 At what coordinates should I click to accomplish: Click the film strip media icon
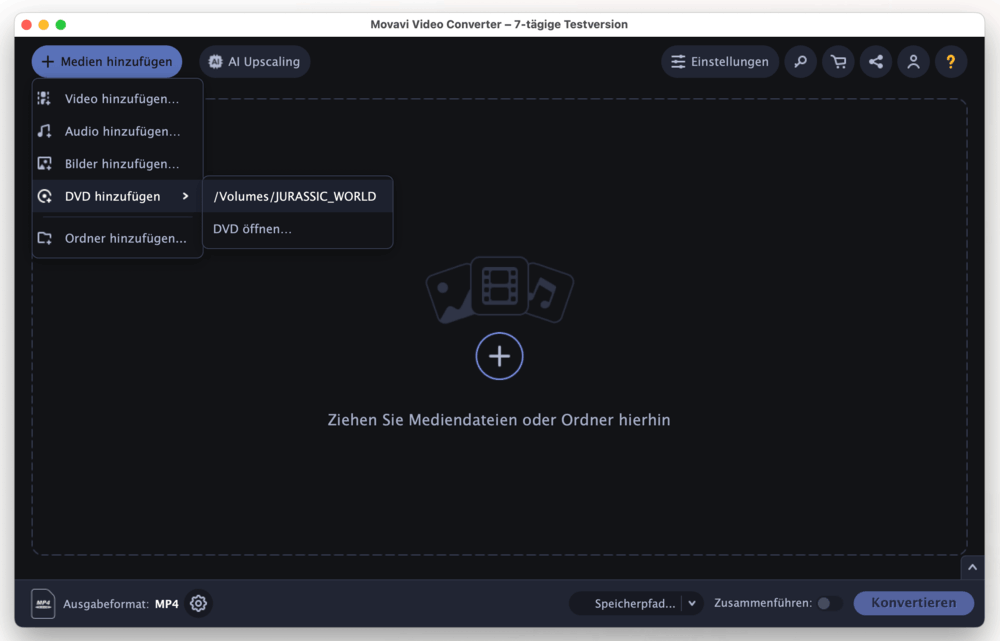pyautogui.click(x=499, y=286)
